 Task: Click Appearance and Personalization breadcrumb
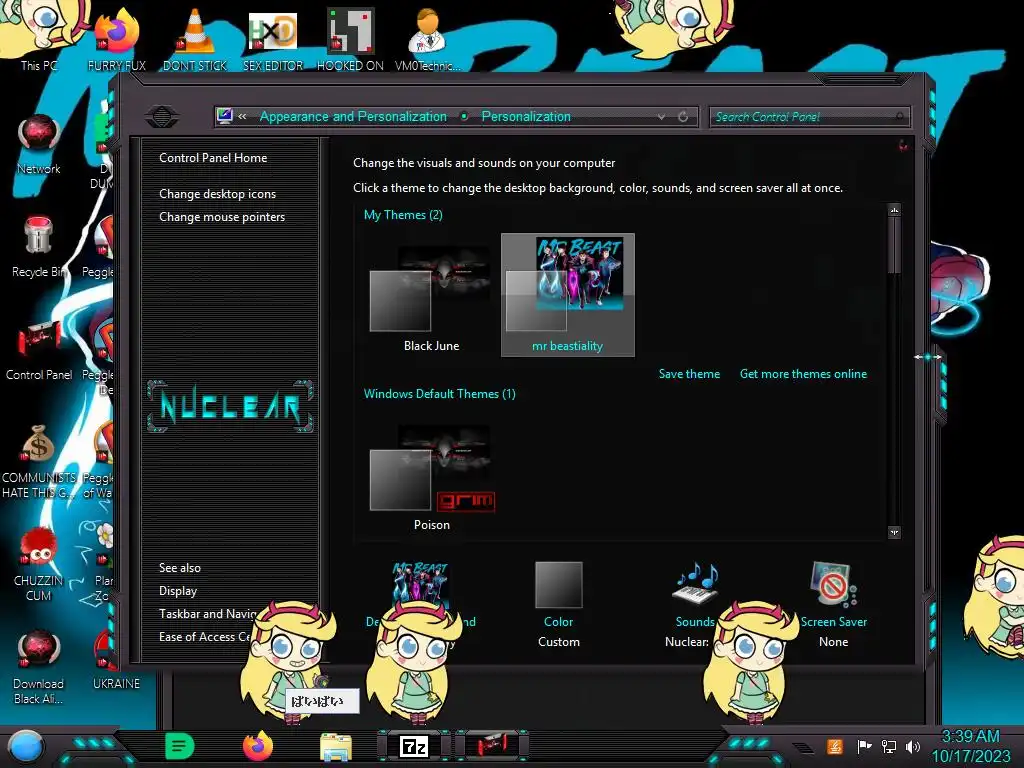point(353,116)
